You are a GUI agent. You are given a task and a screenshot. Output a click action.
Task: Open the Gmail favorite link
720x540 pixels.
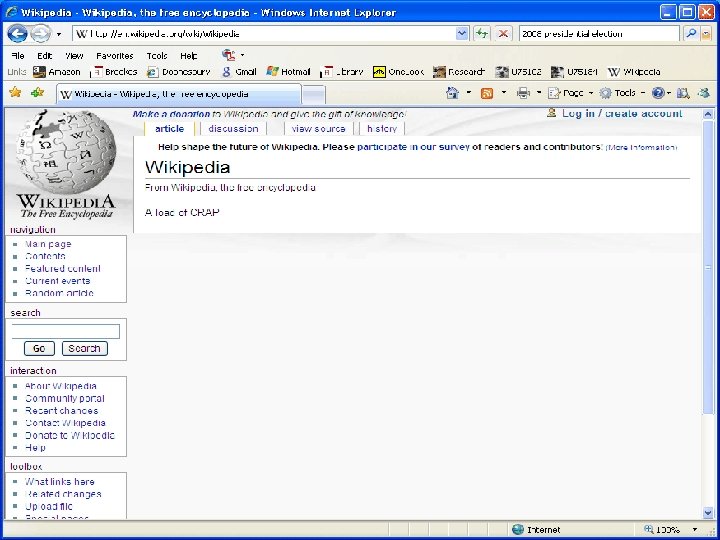tap(239, 72)
